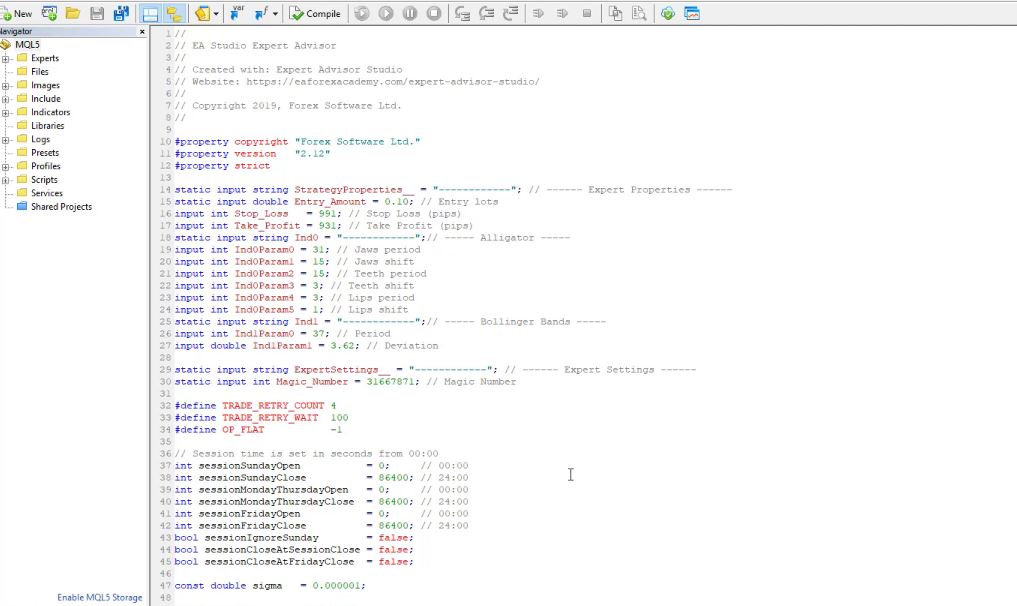This screenshot has height=606, width=1017.
Task: Open the Shared Projects folder
Action: [x=61, y=207]
